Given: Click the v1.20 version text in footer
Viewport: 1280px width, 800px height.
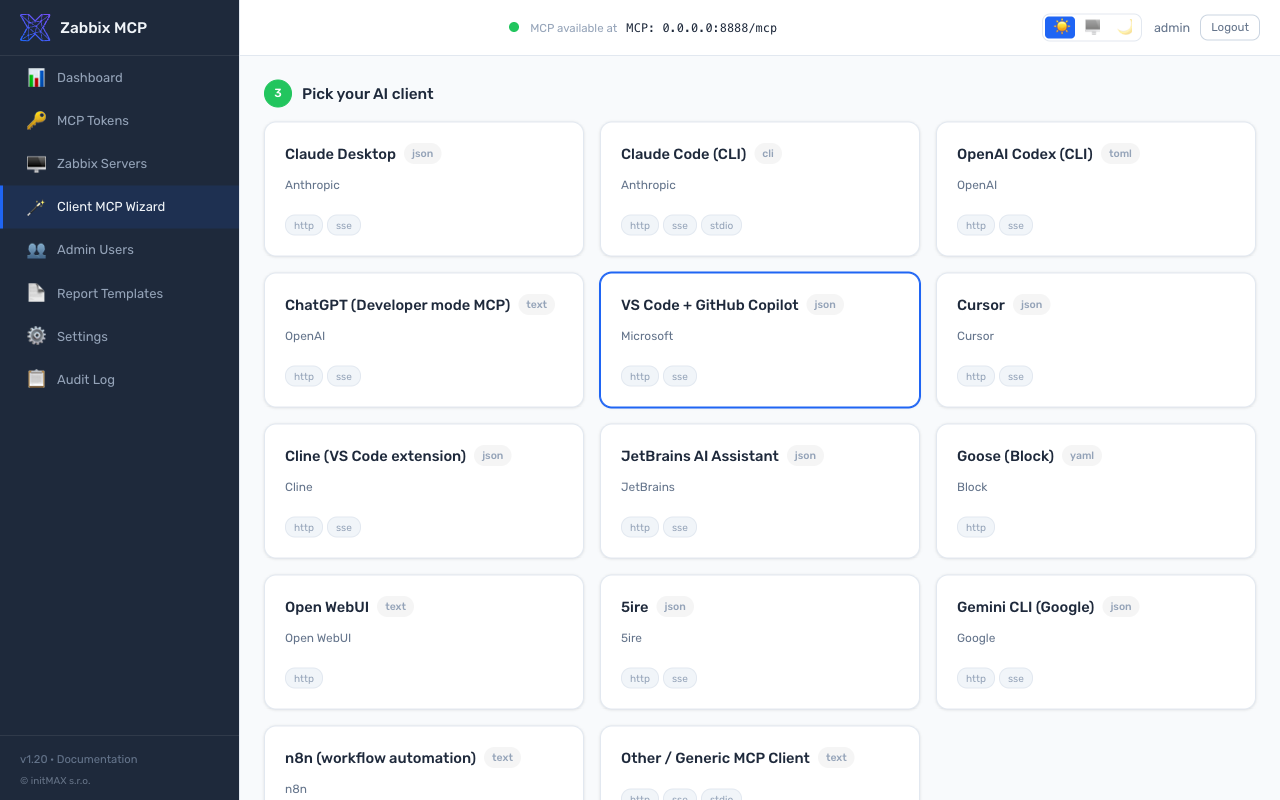Looking at the screenshot, I should point(33,759).
